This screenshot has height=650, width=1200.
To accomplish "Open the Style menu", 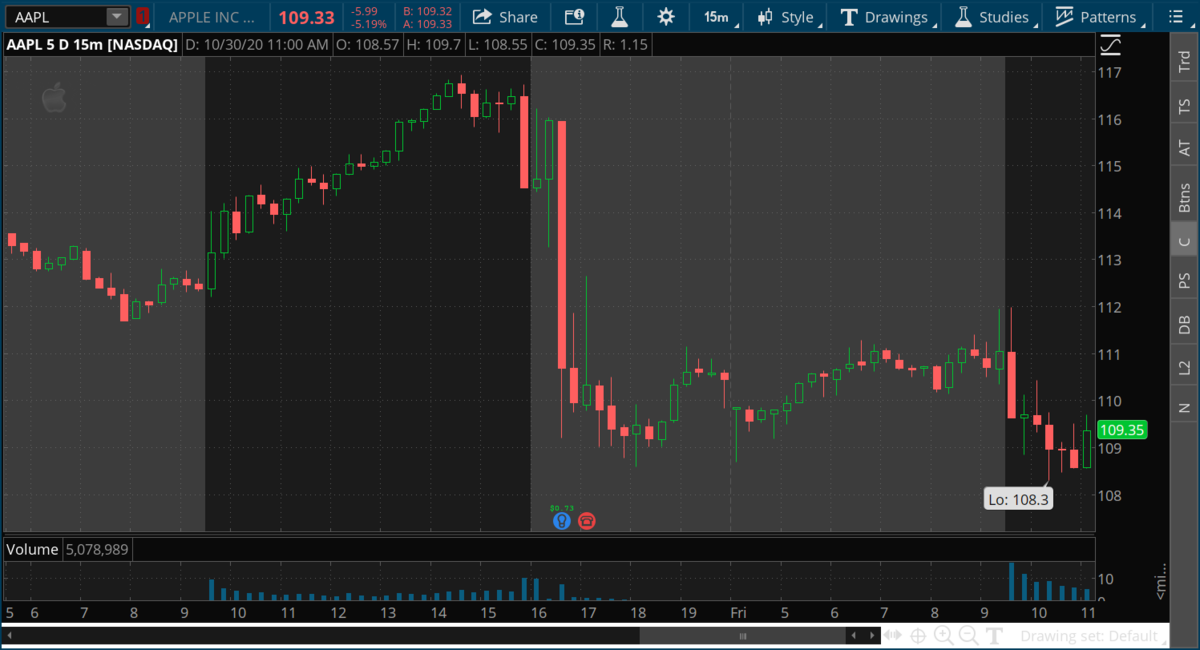I will [x=787, y=16].
